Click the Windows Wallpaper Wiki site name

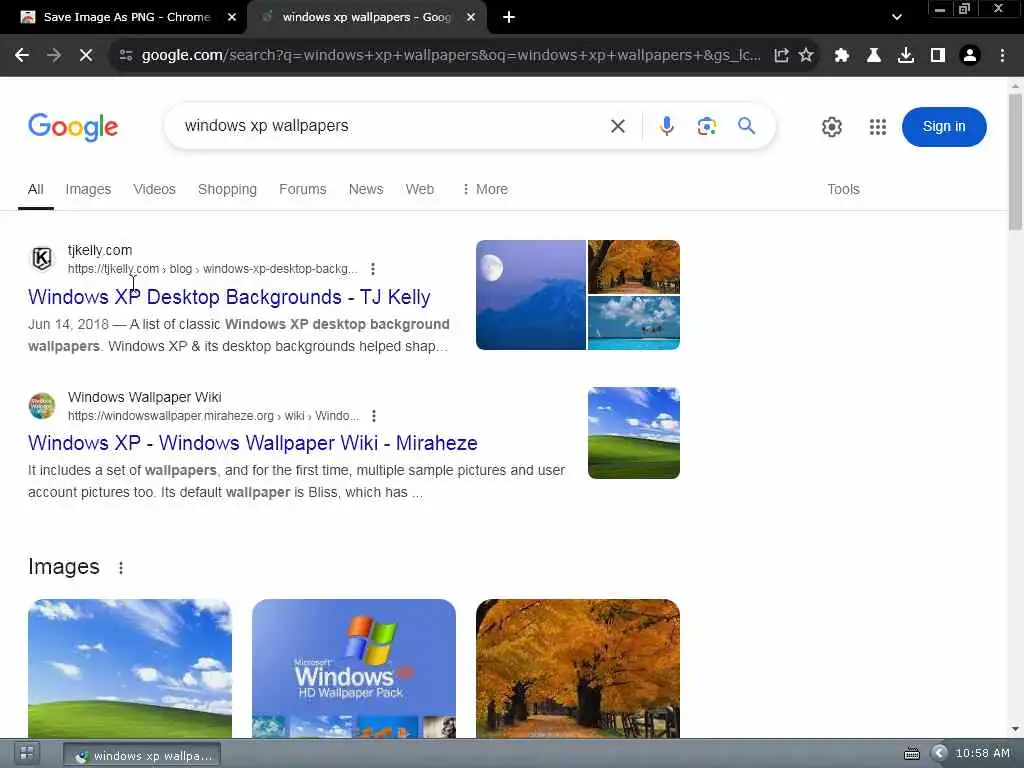coord(145,398)
